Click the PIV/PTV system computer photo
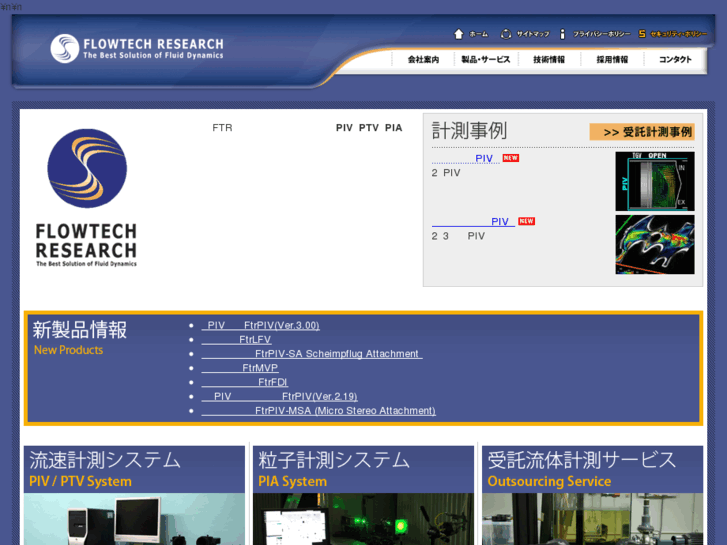This screenshot has width=727, height=545. coord(134,519)
